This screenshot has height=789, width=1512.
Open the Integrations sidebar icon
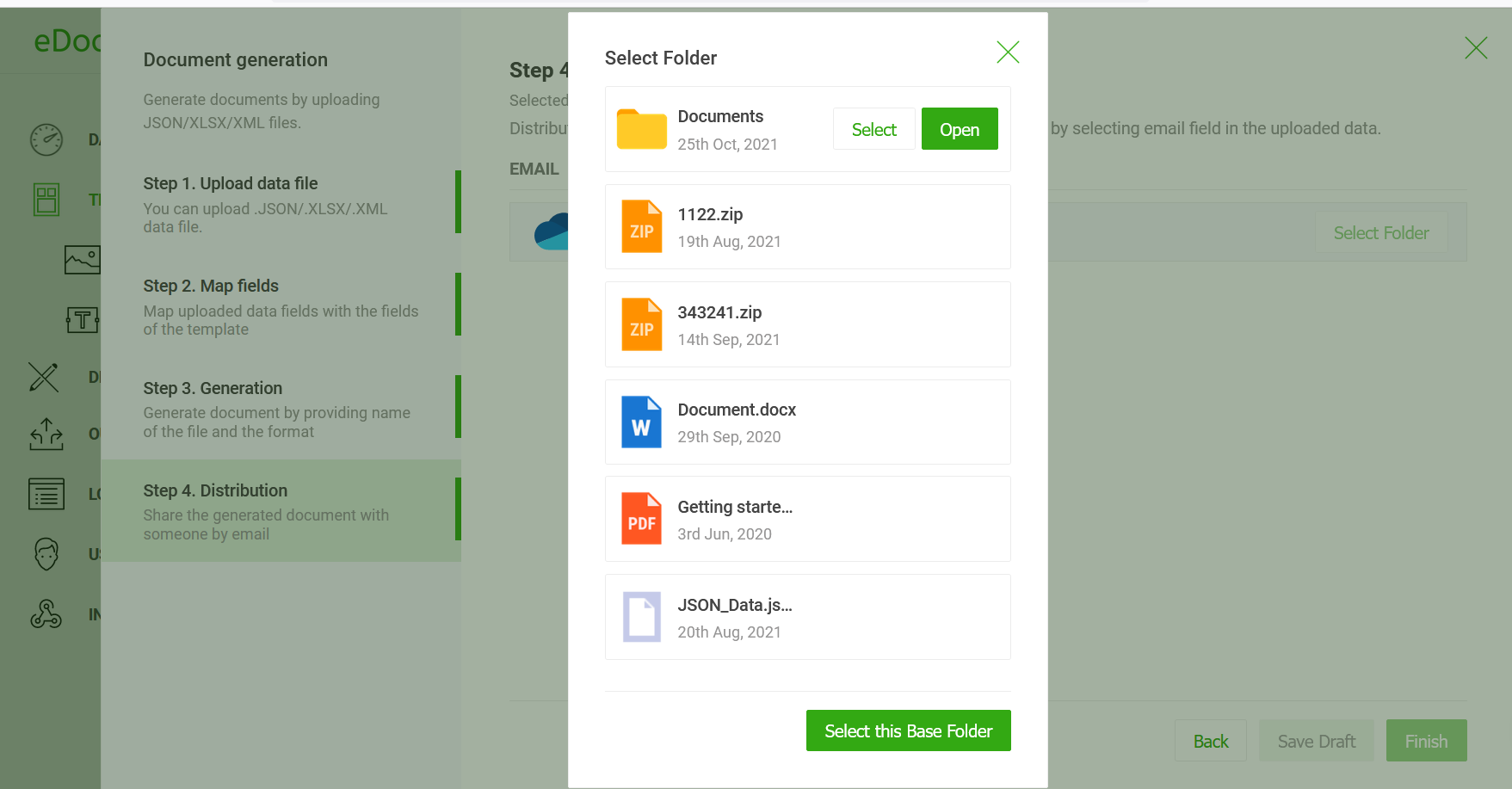point(46,613)
